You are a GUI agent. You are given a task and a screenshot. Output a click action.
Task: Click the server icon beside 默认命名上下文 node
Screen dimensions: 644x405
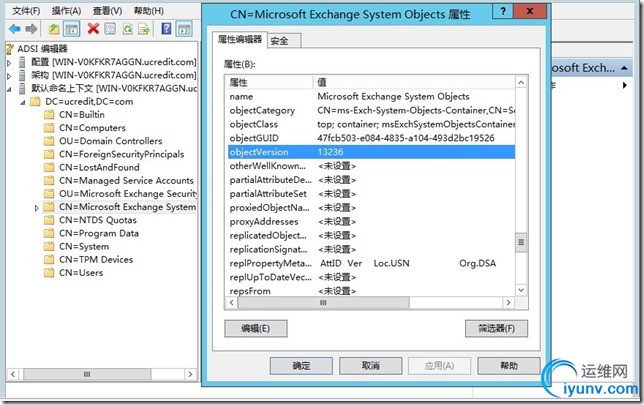[x=23, y=88]
